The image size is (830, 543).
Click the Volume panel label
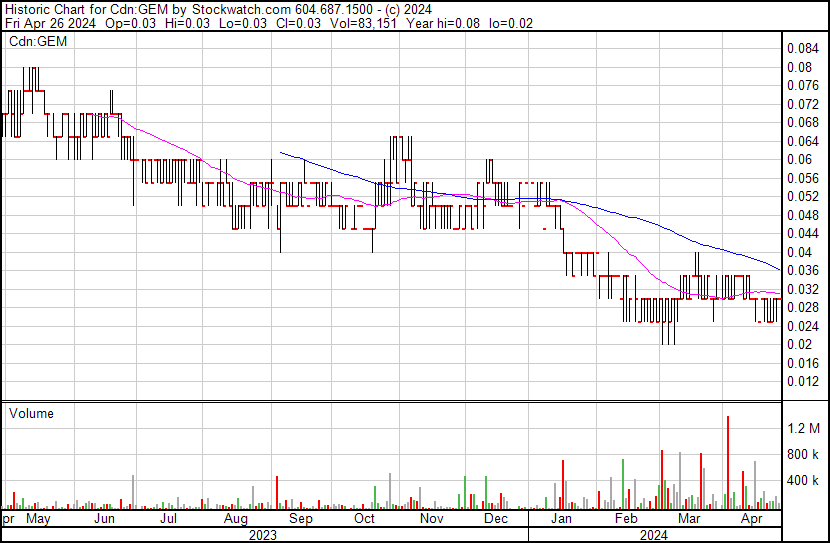pyautogui.click(x=31, y=413)
